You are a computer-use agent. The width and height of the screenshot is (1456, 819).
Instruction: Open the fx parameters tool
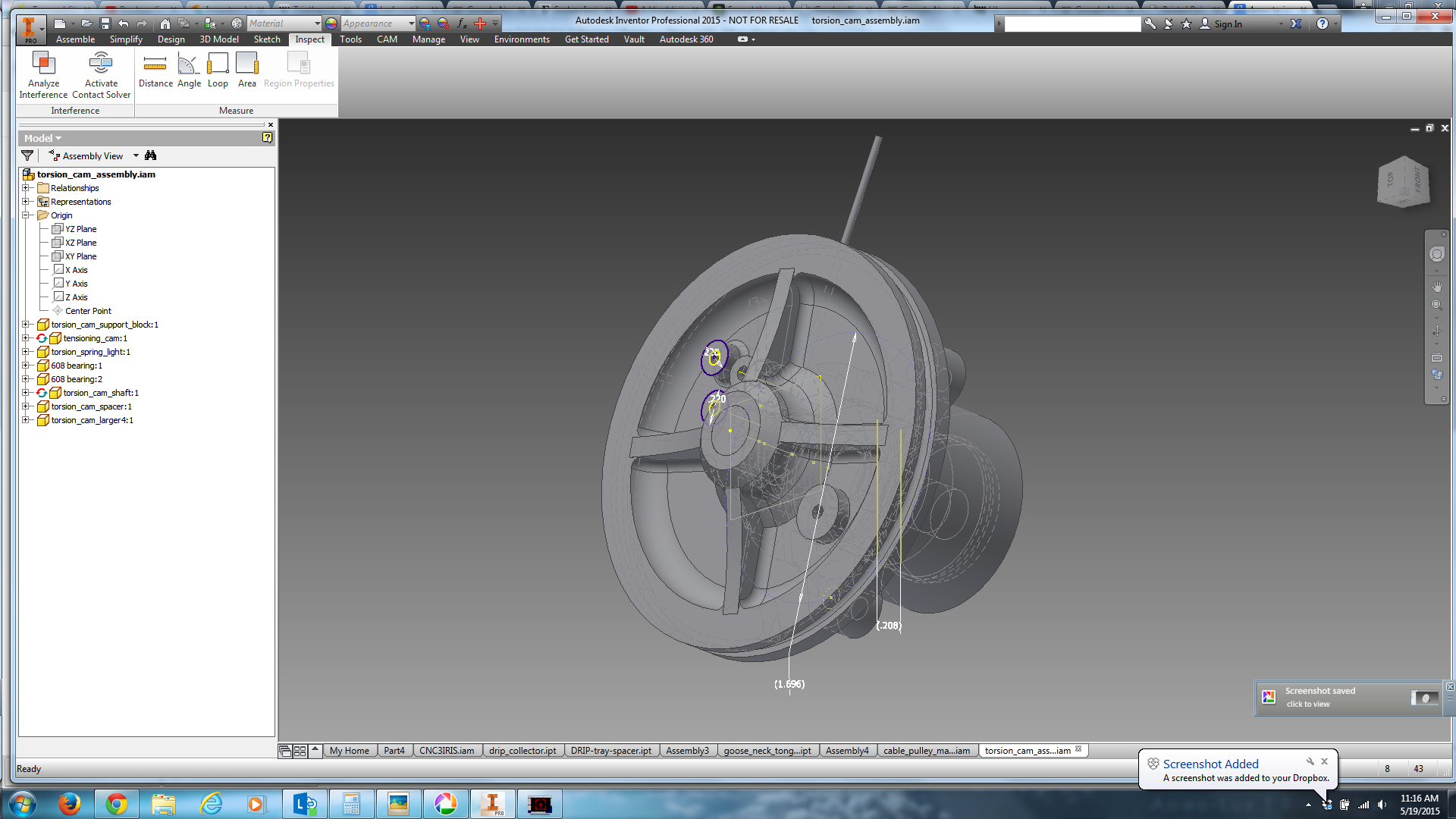click(x=462, y=24)
